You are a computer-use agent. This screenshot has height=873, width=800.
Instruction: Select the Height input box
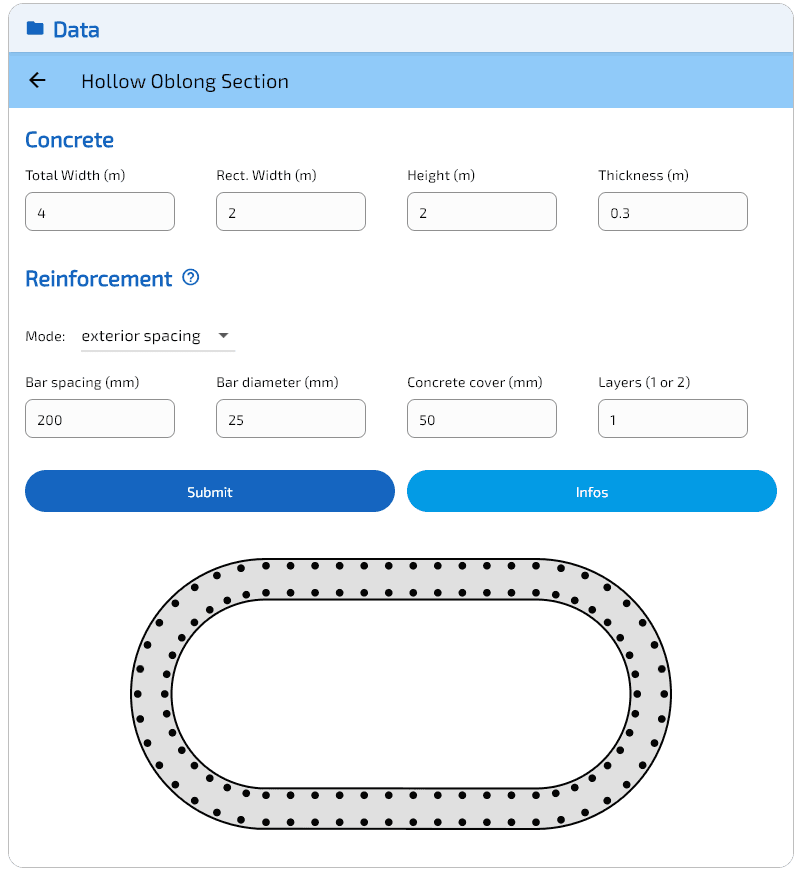482,212
